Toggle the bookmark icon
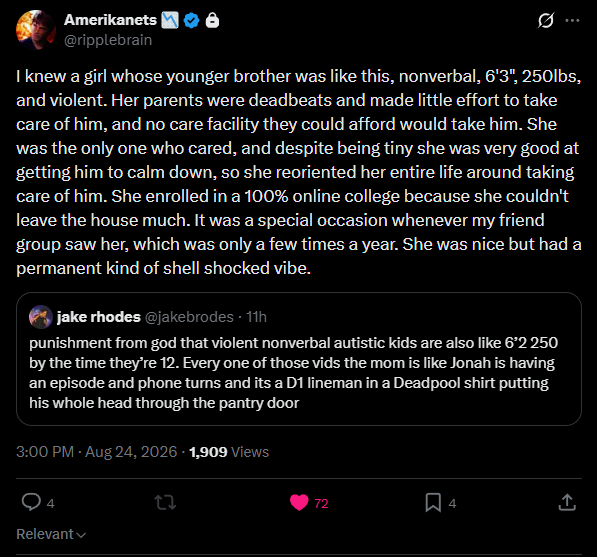Screen dimensions: 597x557 (x=433, y=503)
